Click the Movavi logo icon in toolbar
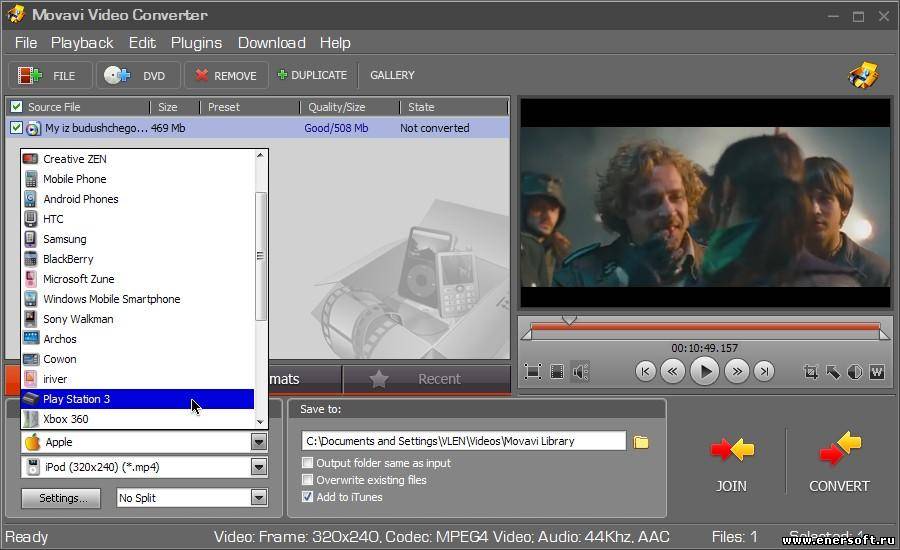 [x=864, y=75]
